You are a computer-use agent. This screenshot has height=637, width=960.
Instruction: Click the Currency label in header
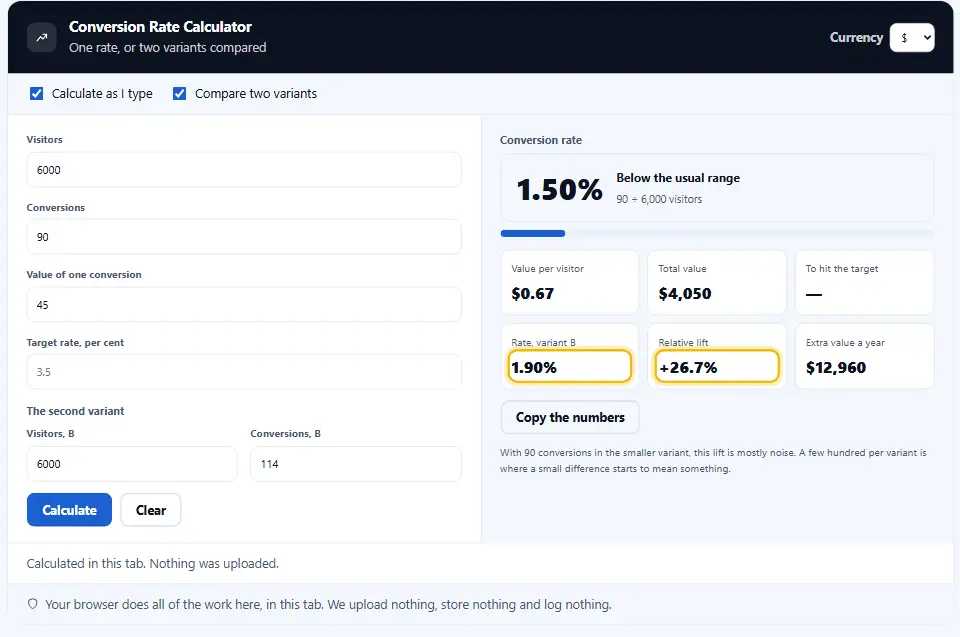[x=856, y=37]
